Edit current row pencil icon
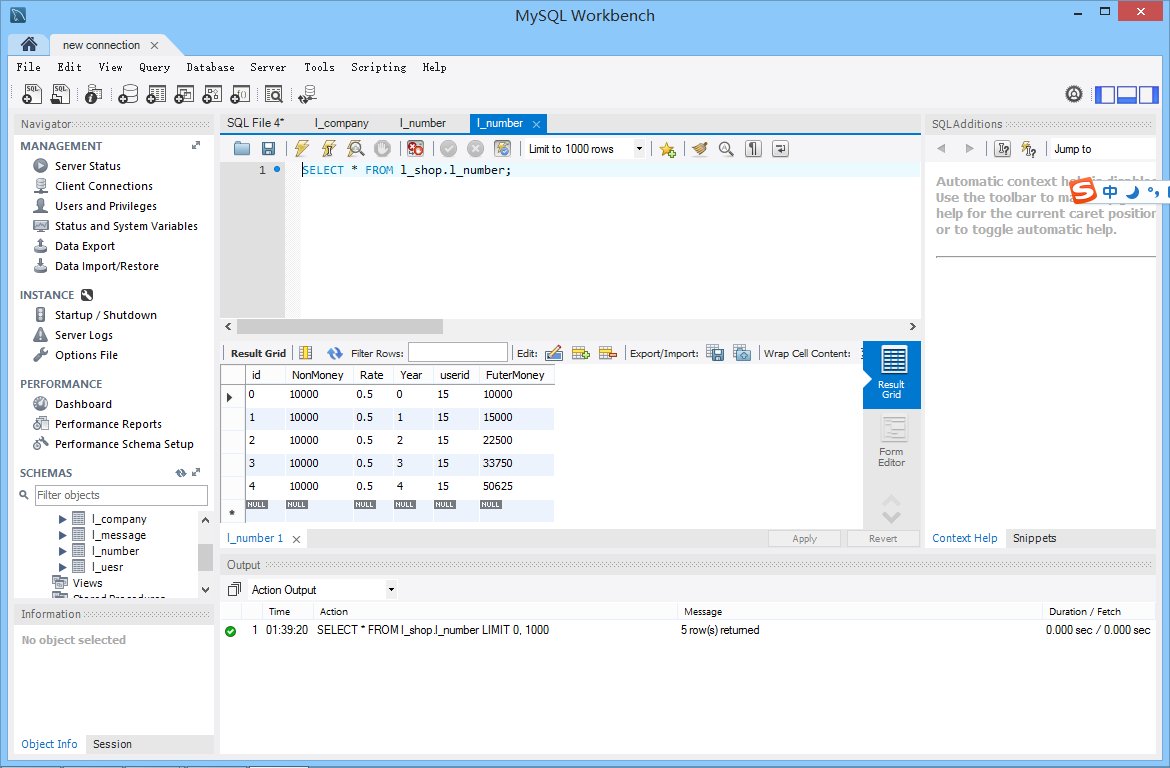Screen dimensions: 1170x768 [x=554, y=353]
